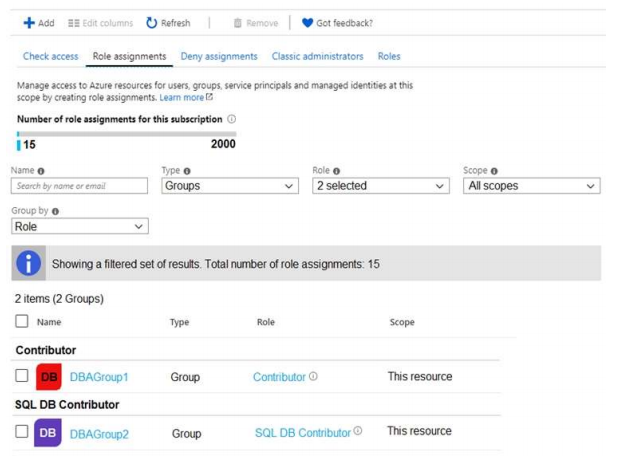
Task: Open the DBAGroup2 group link
Action: (99, 434)
